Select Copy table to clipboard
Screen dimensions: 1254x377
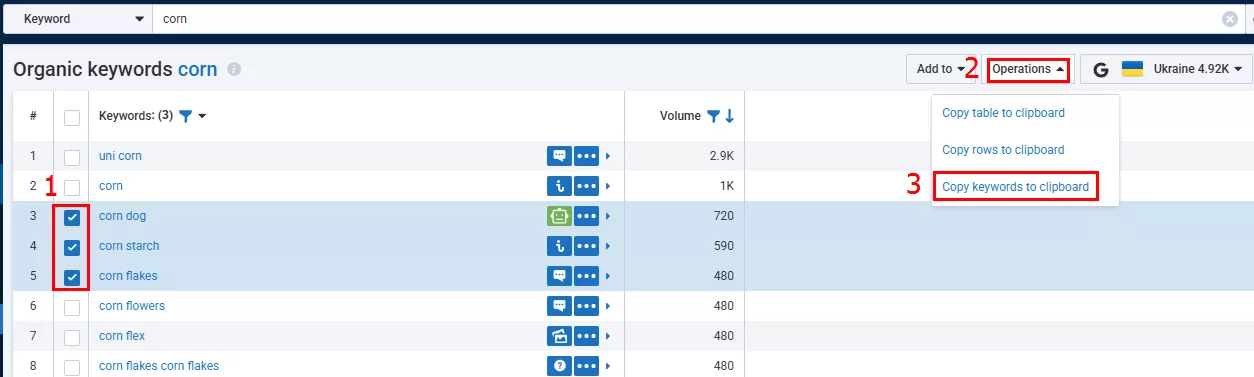(x=1003, y=113)
